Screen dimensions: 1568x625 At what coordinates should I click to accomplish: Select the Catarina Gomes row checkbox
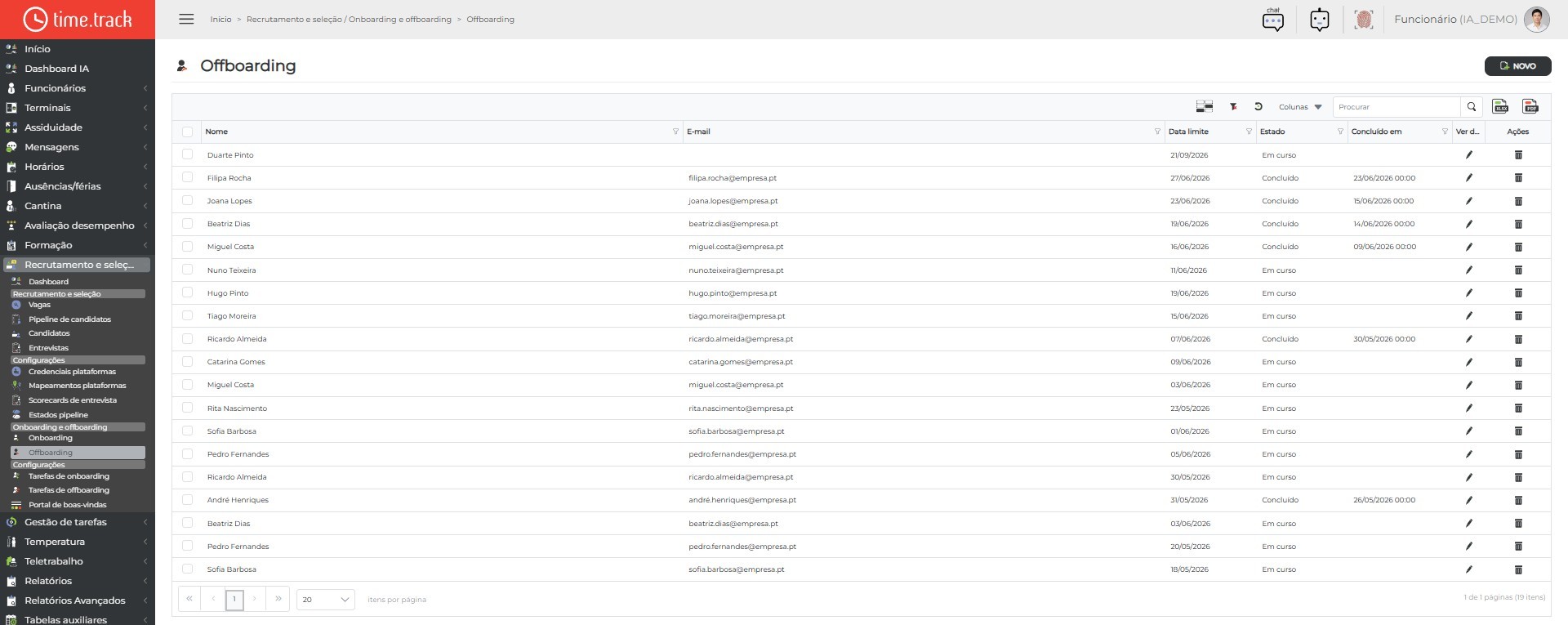point(187,361)
